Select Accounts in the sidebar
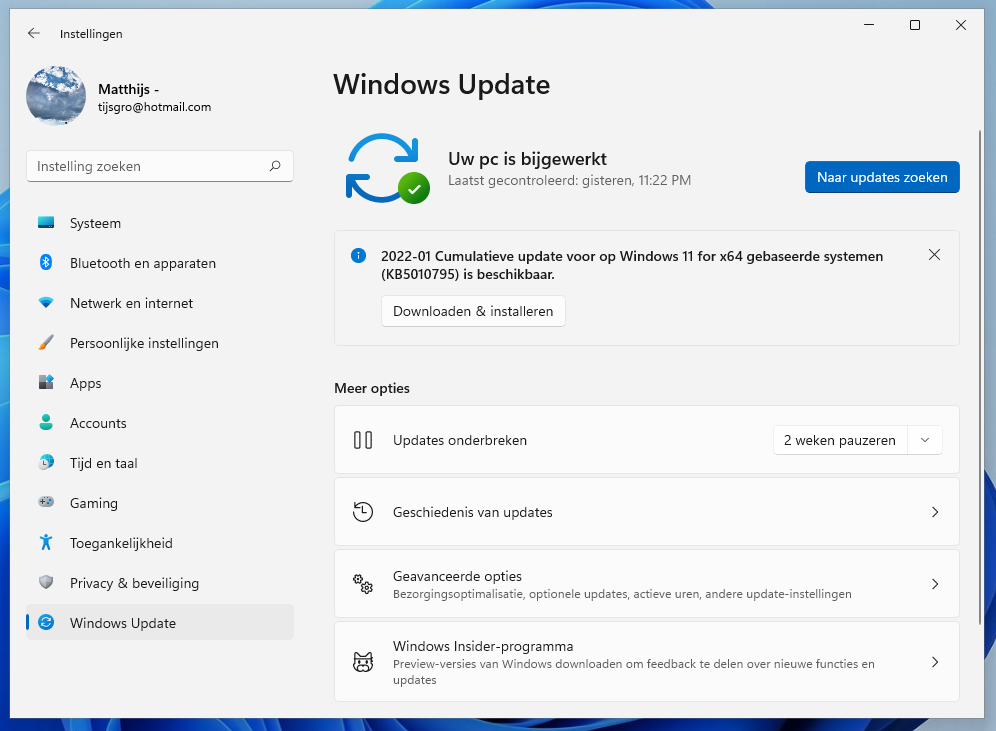 pos(98,423)
